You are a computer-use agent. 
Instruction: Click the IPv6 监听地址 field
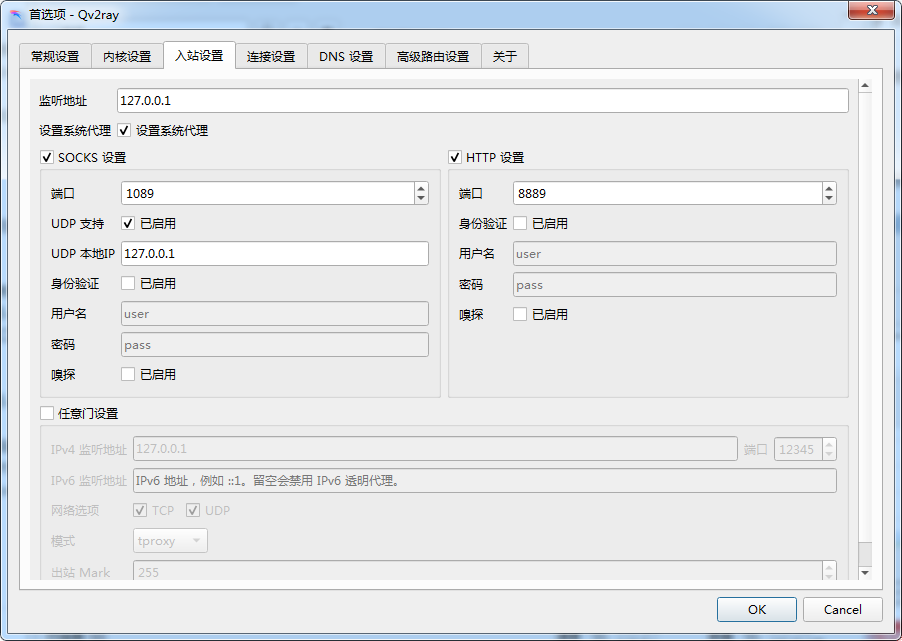(485, 480)
